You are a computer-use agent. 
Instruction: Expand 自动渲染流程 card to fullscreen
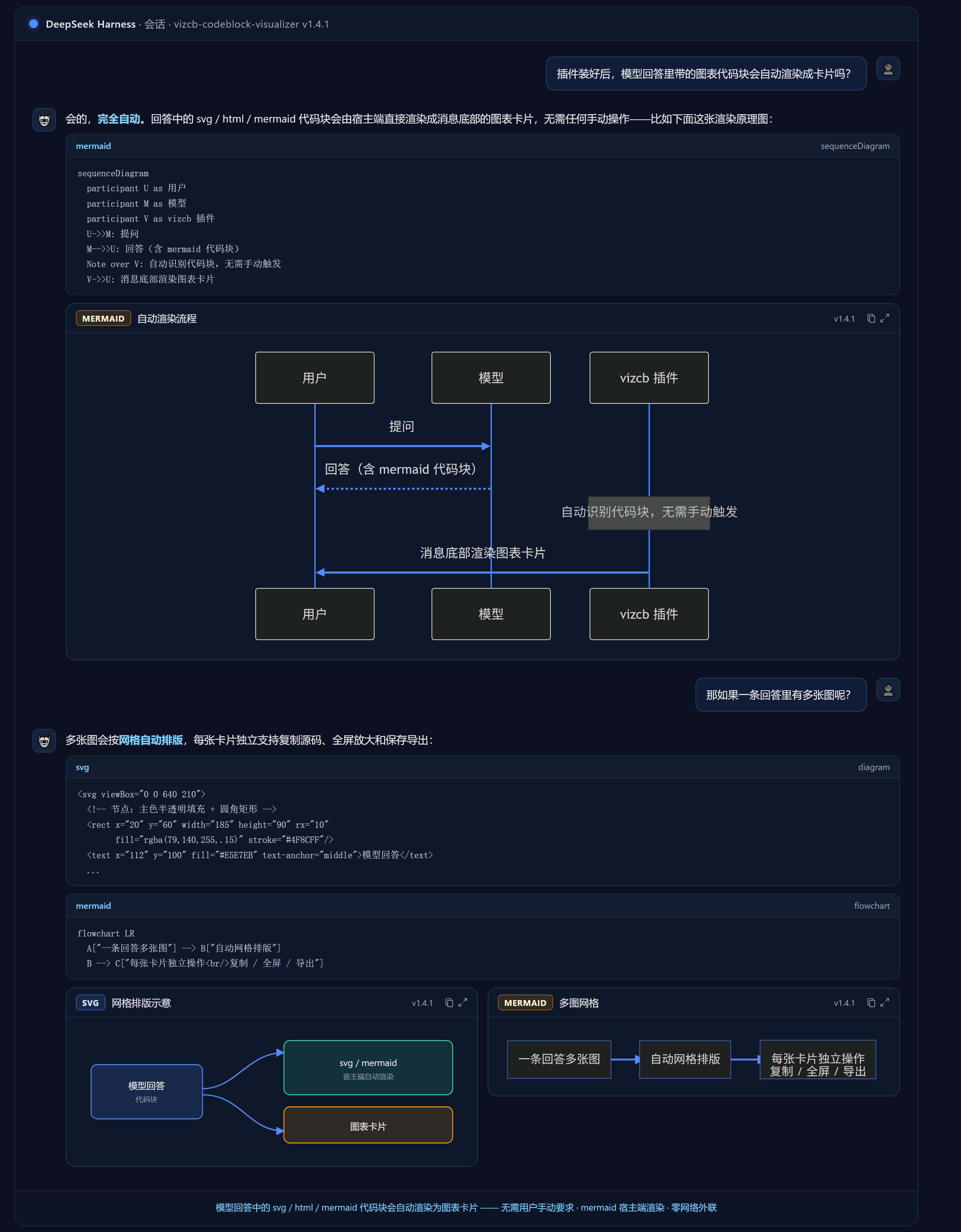[885, 318]
